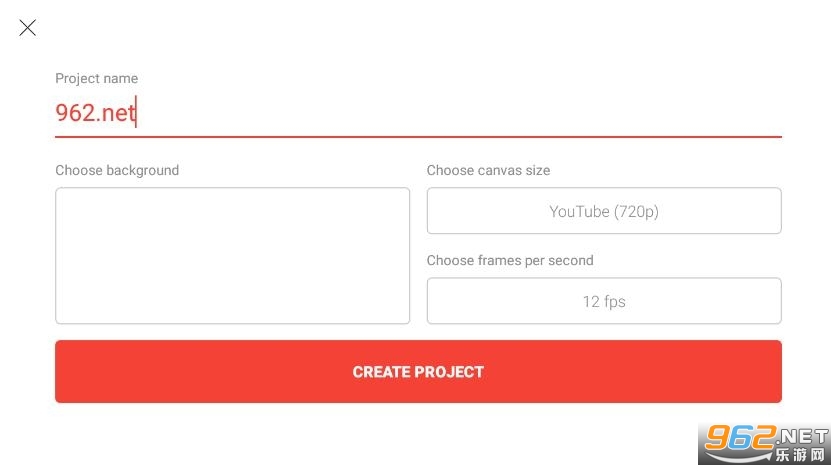Click the Chinese characters in the watermark

coord(800,454)
